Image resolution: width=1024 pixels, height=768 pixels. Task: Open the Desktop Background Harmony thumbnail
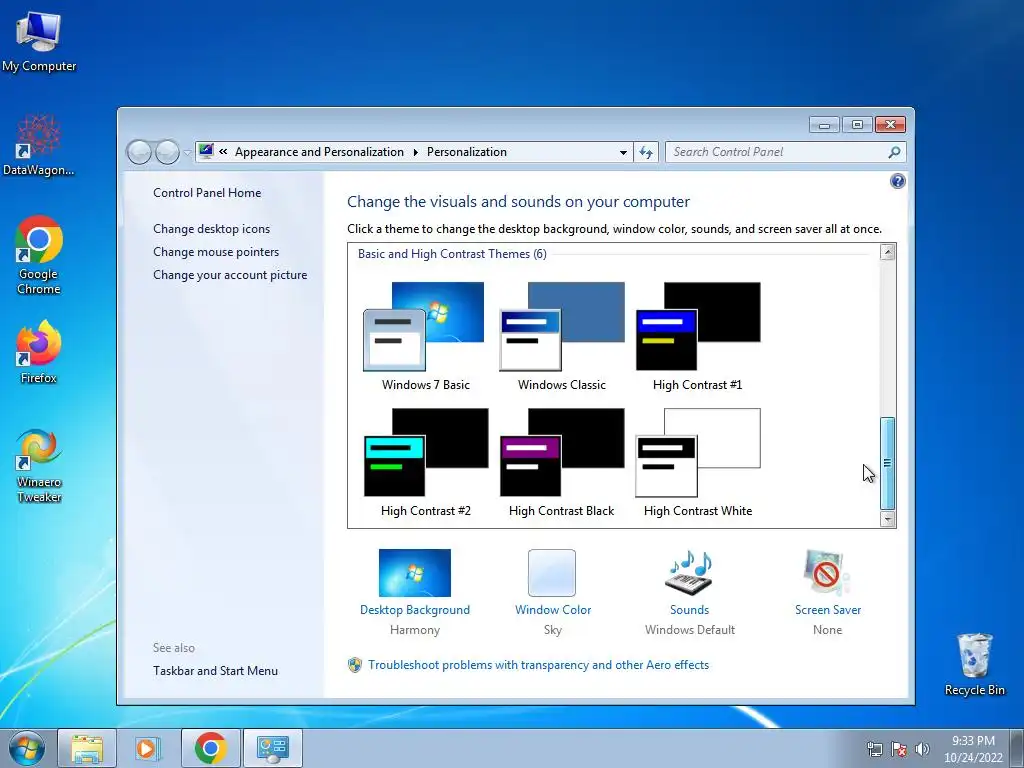[x=415, y=573]
